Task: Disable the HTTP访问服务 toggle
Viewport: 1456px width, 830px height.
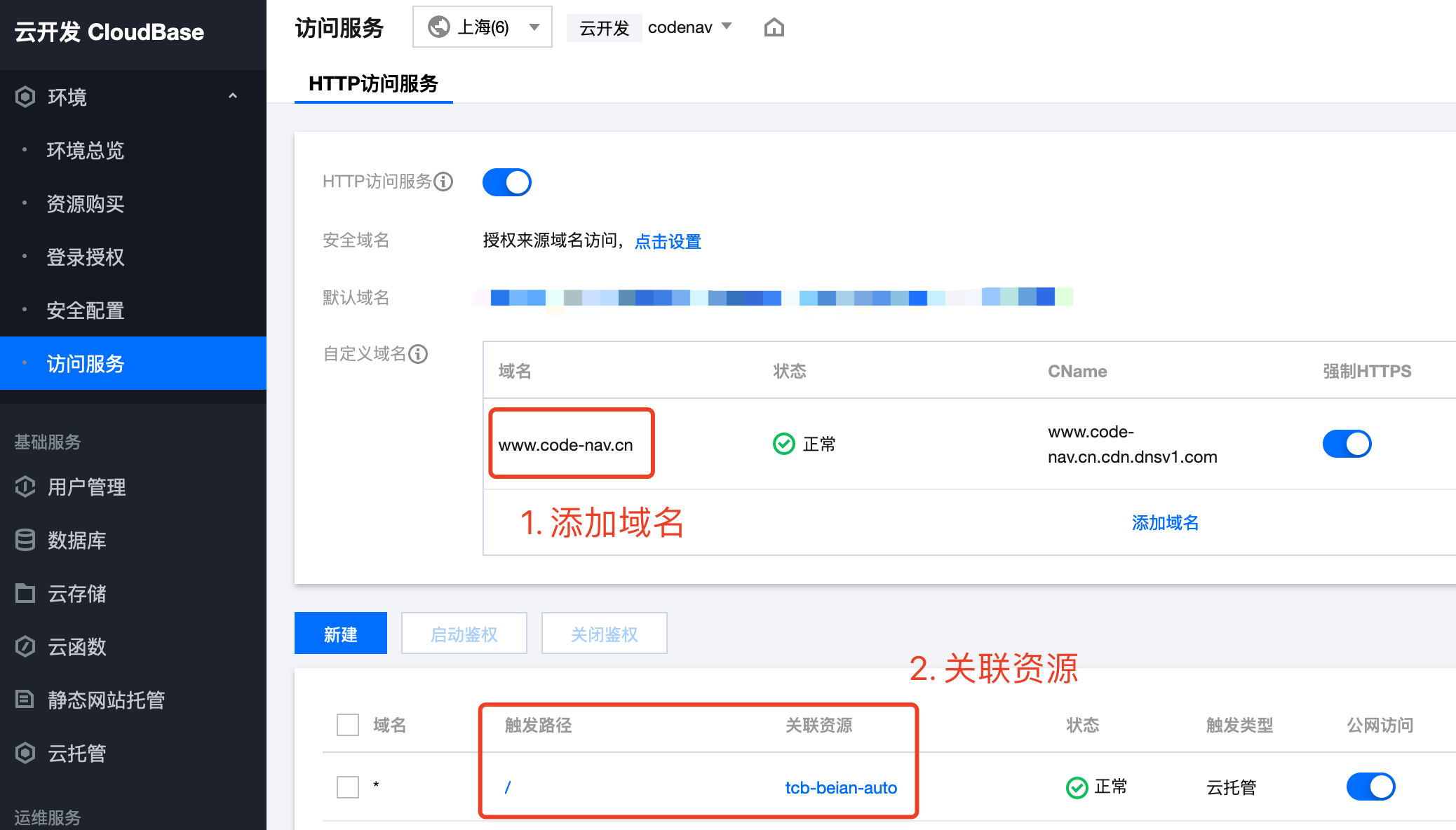Action: pyautogui.click(x=506, y=182)
